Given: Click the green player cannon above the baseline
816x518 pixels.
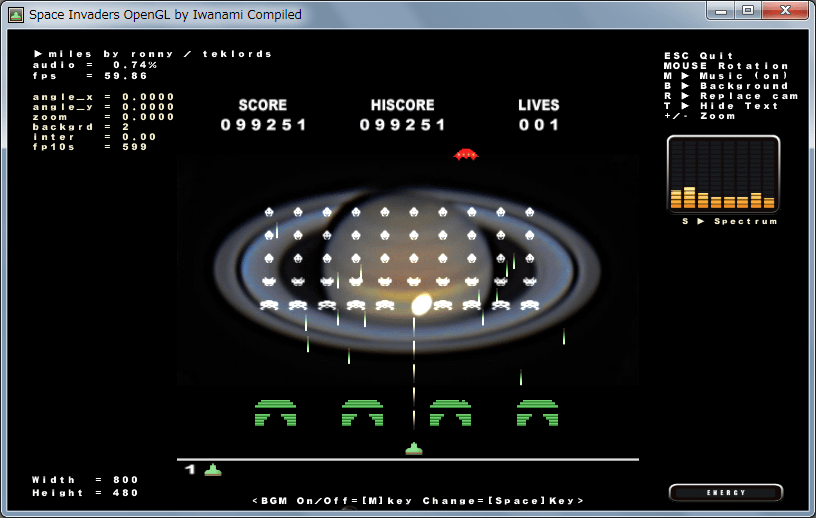Looking at the screenshot, I should coord(414,448).
